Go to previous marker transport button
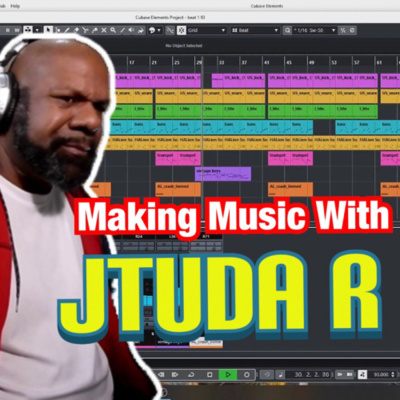The image size is (400, 400). (x=160, y=375)
